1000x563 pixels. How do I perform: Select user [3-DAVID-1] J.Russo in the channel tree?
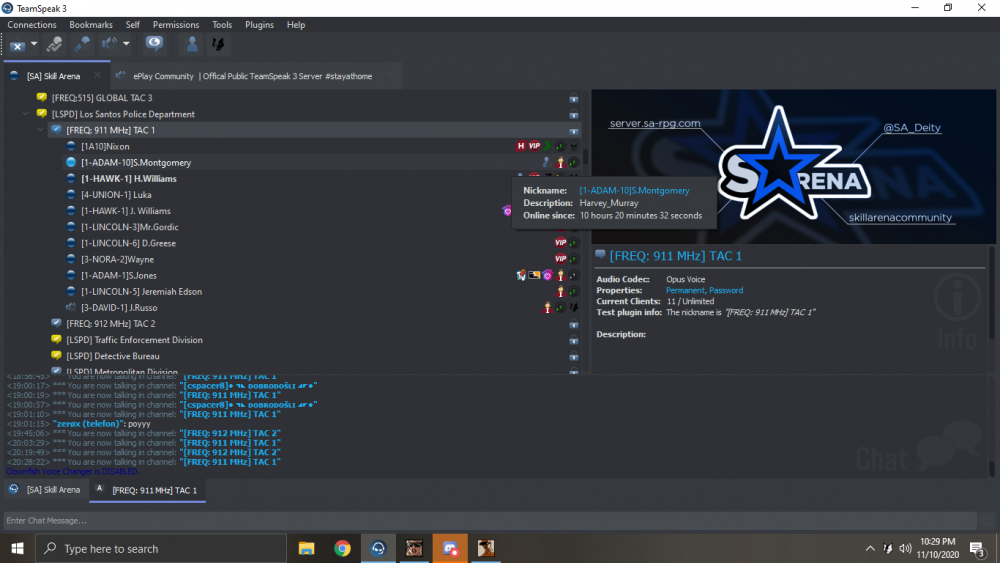pos(119,307)
